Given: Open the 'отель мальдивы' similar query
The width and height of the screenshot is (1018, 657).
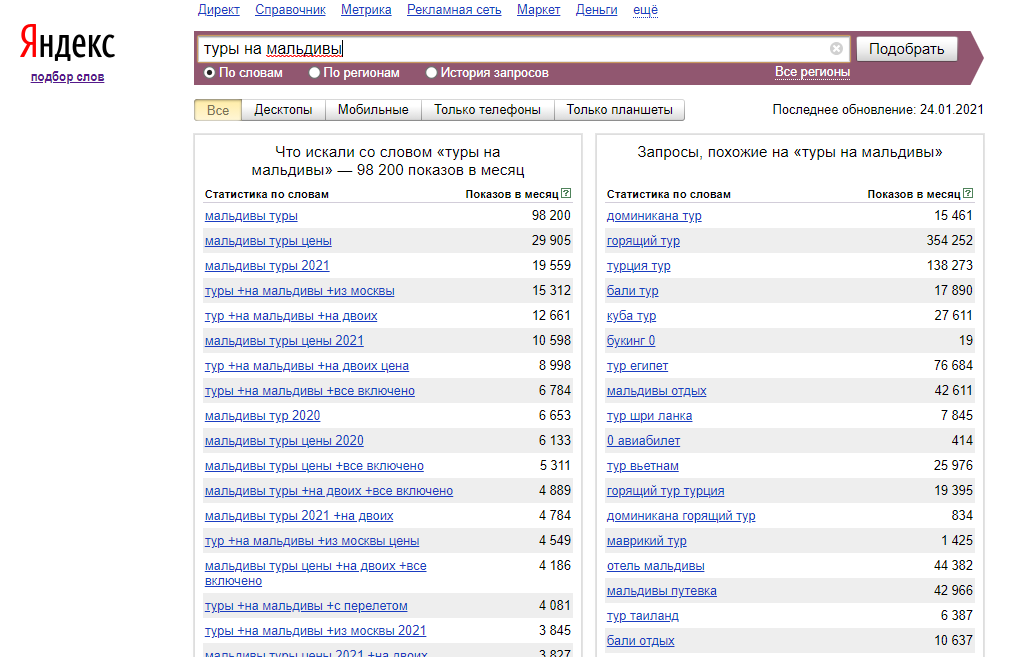Looking at the screenshot, I should tap(655, 566).
